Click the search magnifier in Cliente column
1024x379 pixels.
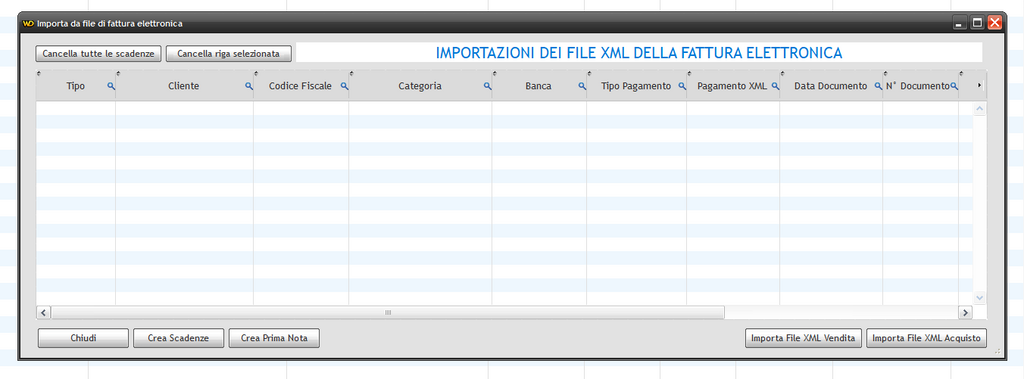click(249, 86)
